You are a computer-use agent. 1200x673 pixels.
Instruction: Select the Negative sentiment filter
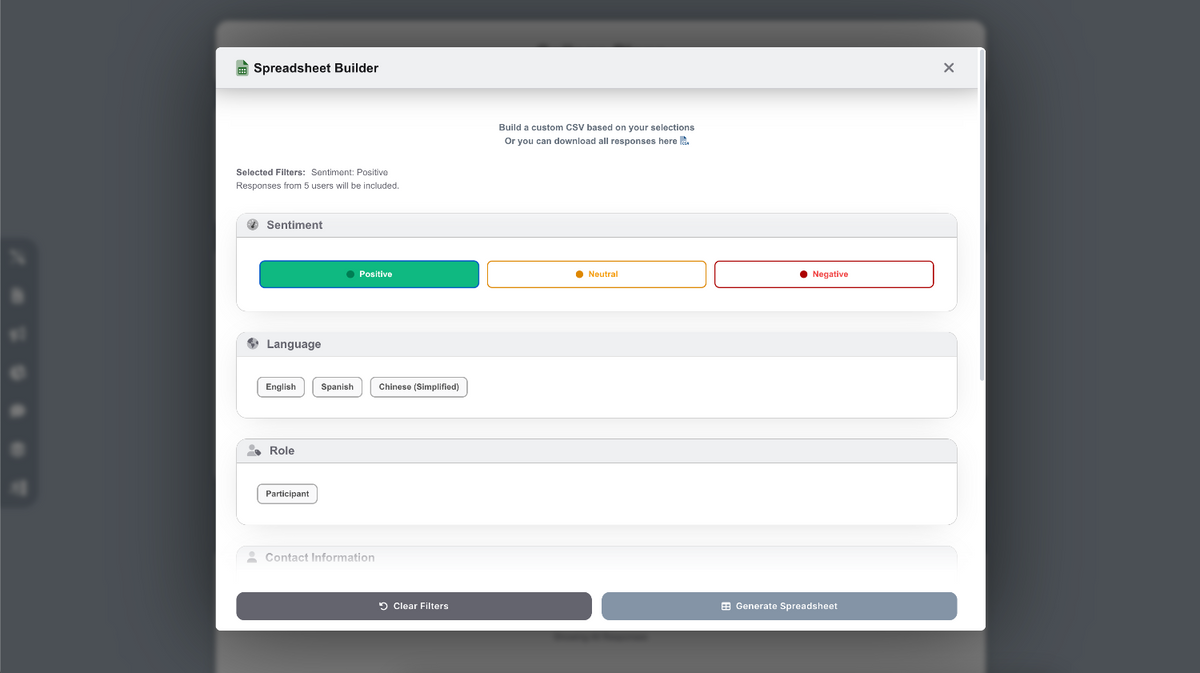[x=824, y=273]
